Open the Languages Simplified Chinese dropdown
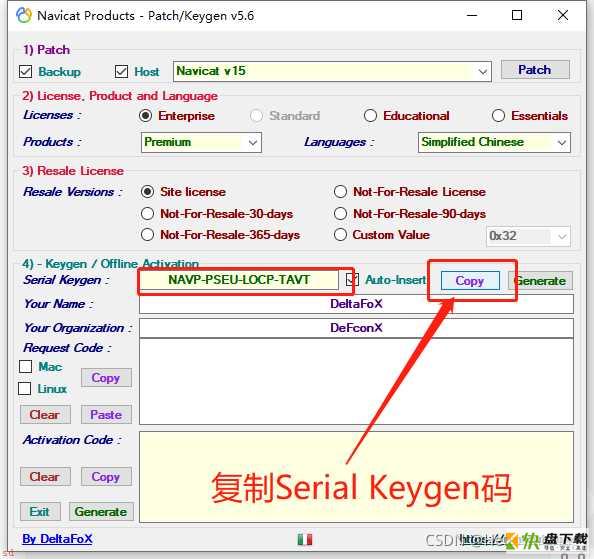Screen dimensions: 594x559 tap(494, 142)
